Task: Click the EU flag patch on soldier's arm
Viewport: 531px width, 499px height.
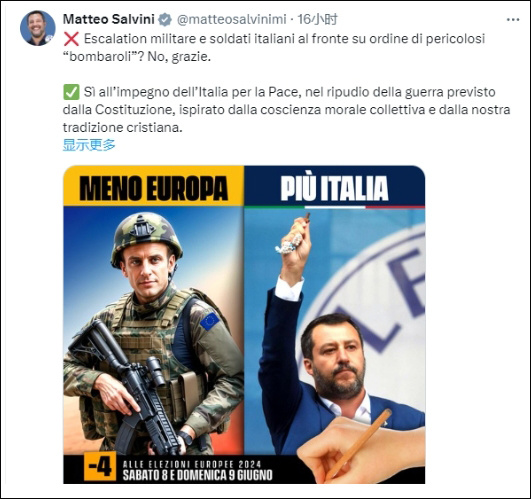Action: pyautogui.click(x=210, y=321)
